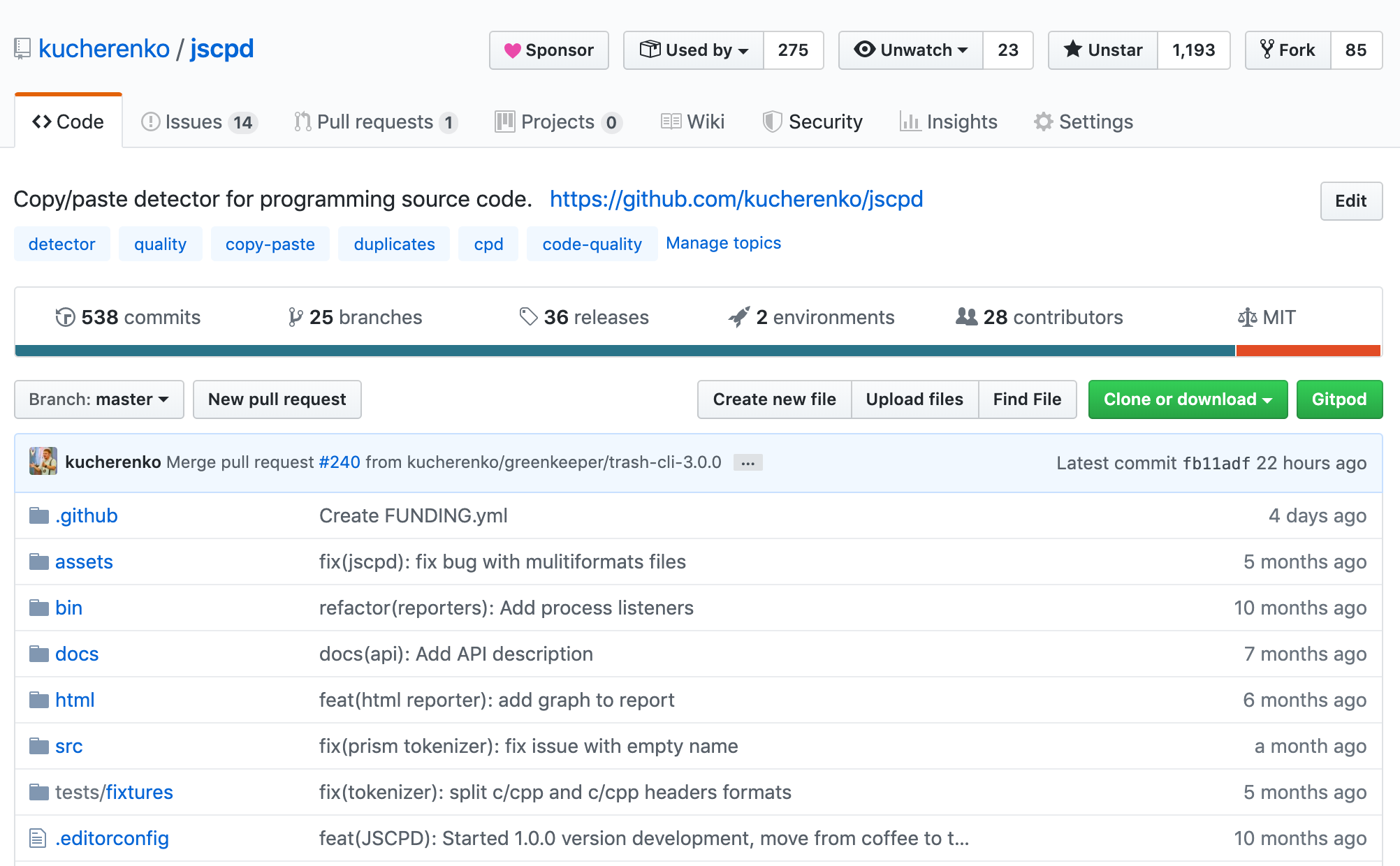
Task: Fork the repository
Action: point(1288,50)
